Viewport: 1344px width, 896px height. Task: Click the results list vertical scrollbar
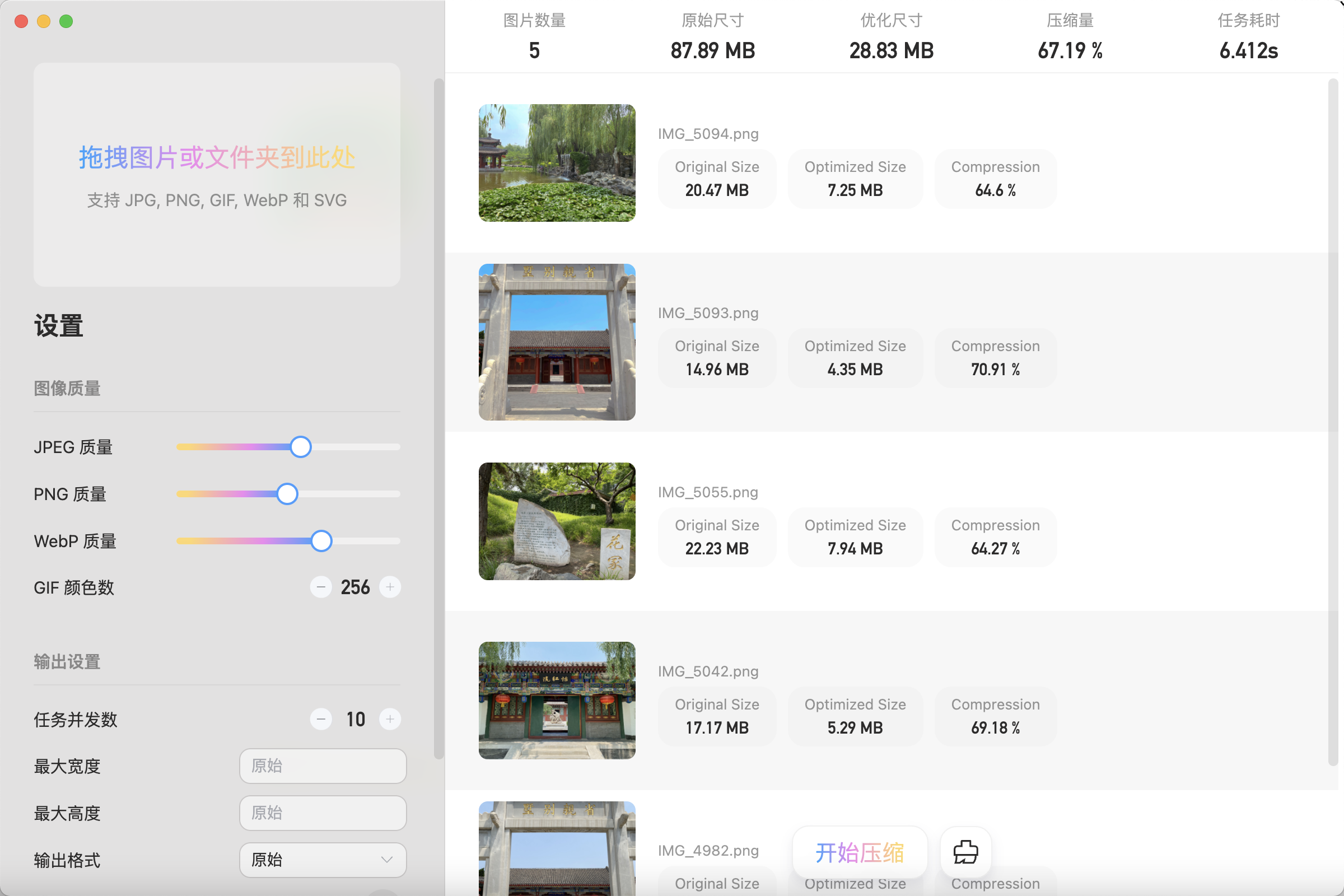click(x=1333, y=422)
